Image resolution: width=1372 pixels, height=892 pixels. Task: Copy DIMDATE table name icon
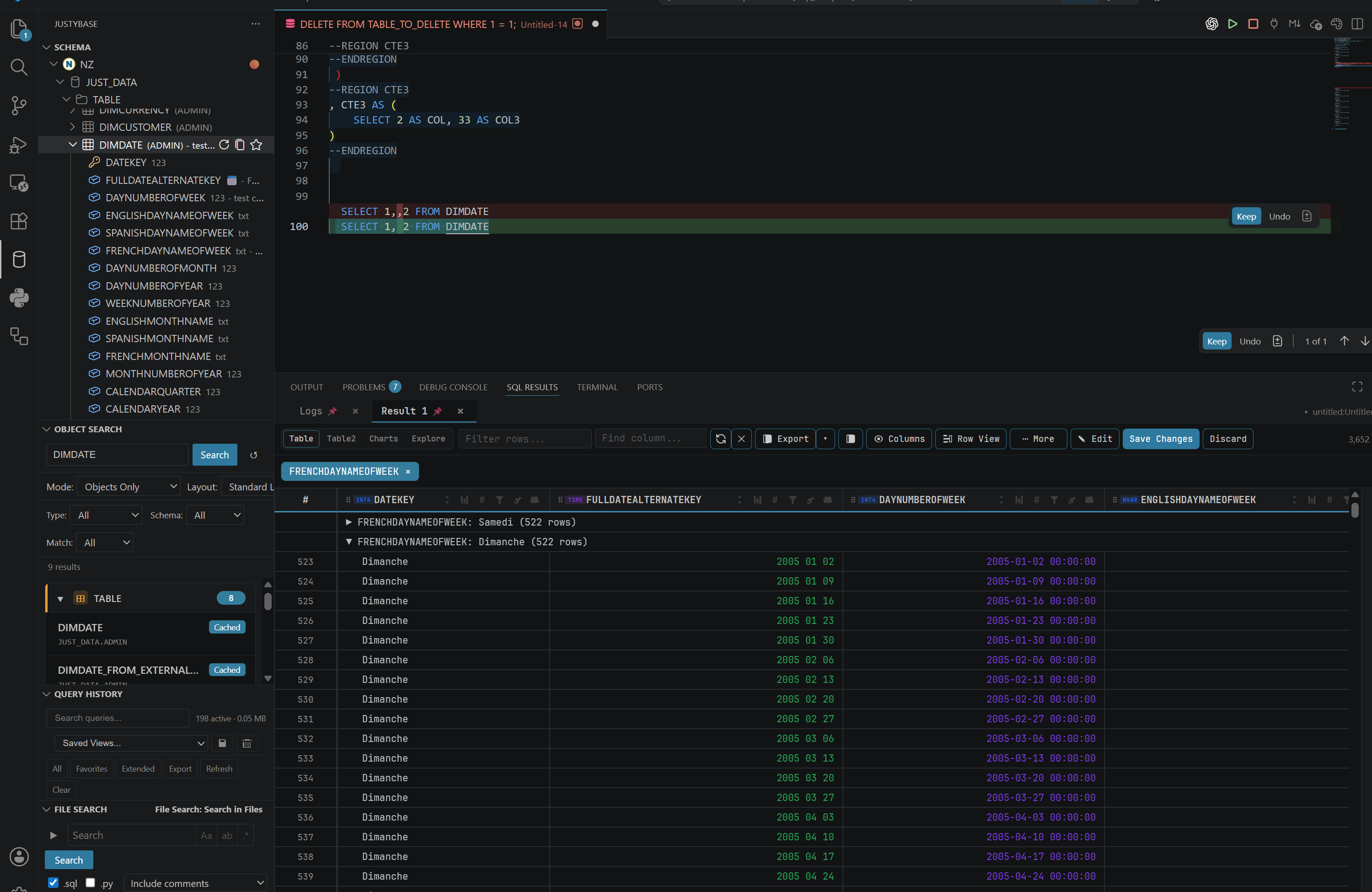coord(240,145)
